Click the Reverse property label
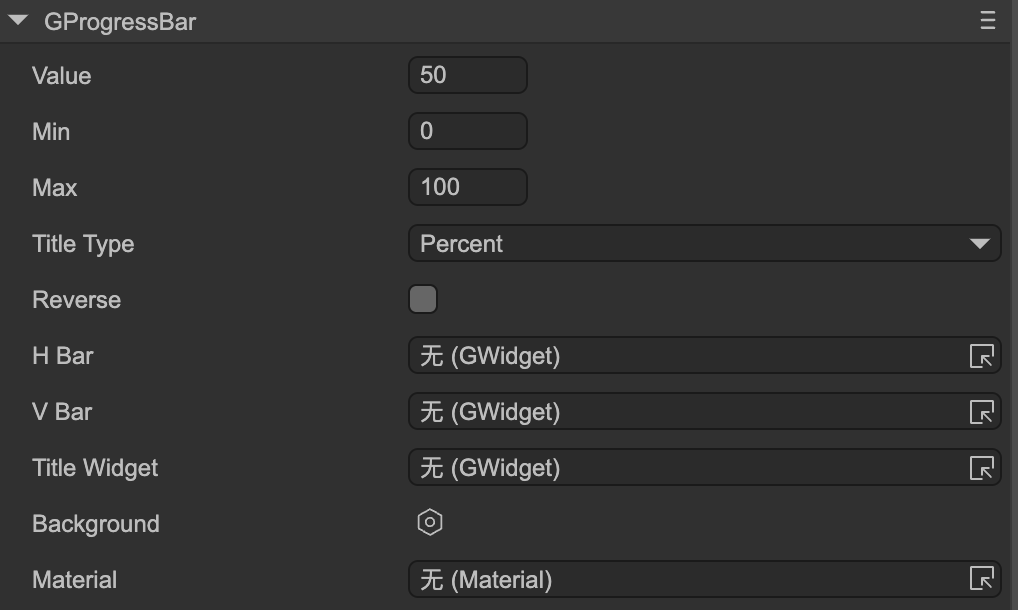 (76, 300)
